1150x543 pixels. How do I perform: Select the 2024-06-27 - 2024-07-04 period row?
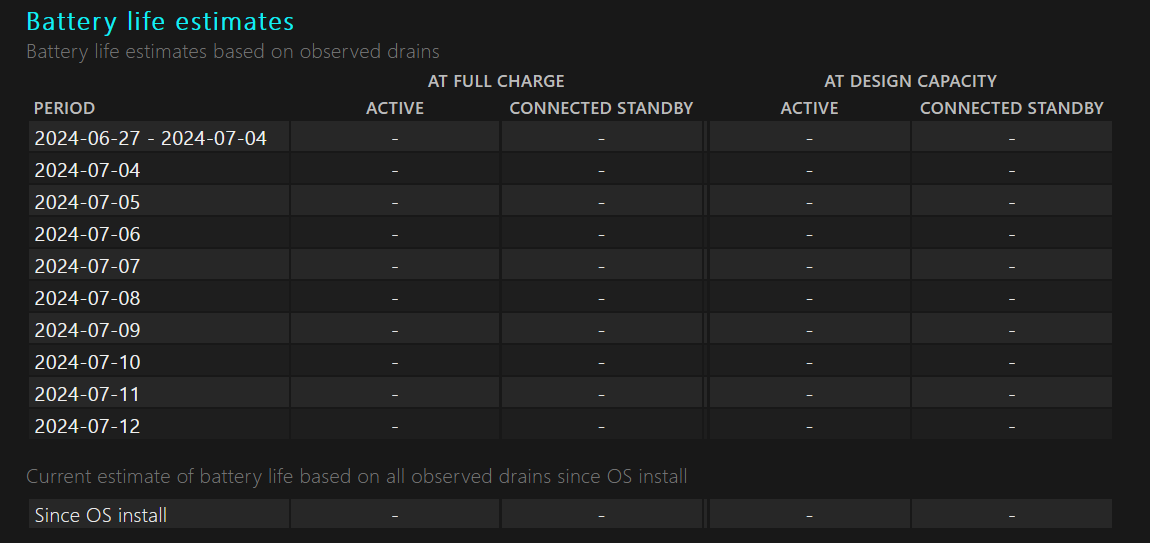pyautogui.click(x=151, y=138)
